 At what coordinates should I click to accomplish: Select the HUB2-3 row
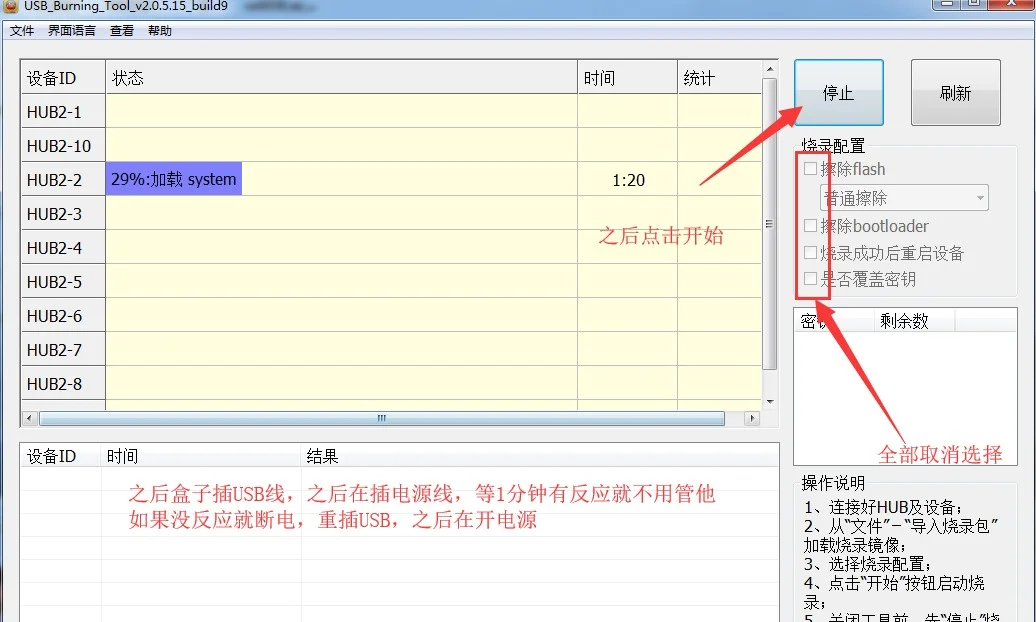point(391,214)
